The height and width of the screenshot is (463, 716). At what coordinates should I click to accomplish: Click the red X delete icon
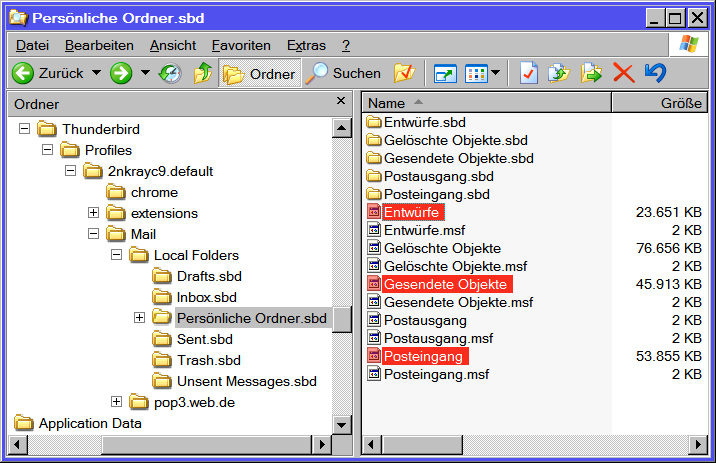click(x=623, y=73)
